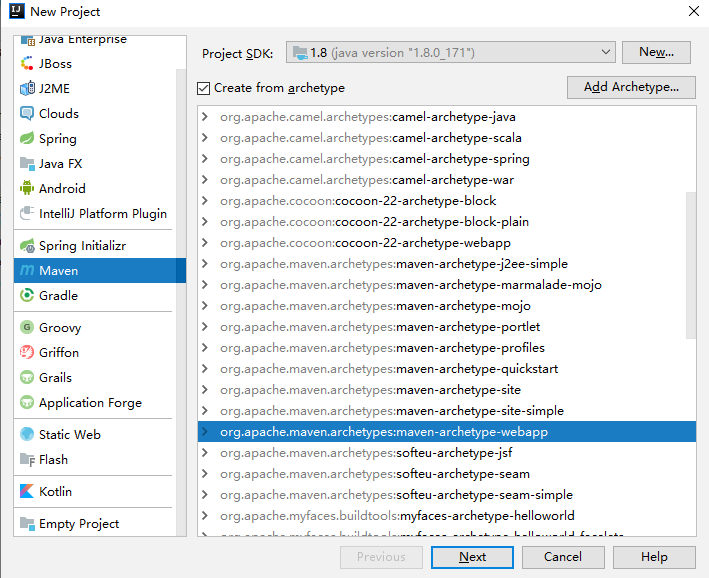
Task: Select Empty Project label
Action: pyautogui.click(x=79, y=524)
